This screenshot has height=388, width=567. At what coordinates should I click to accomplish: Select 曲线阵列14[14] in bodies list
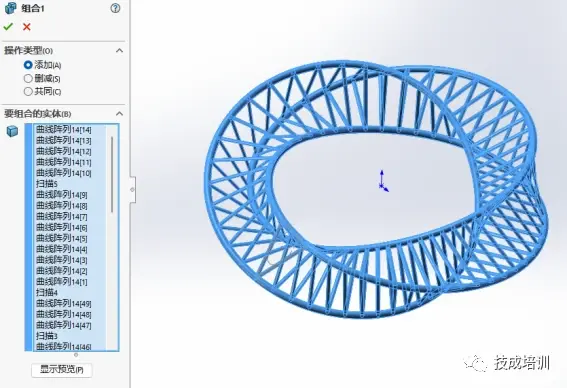(64, 129)
